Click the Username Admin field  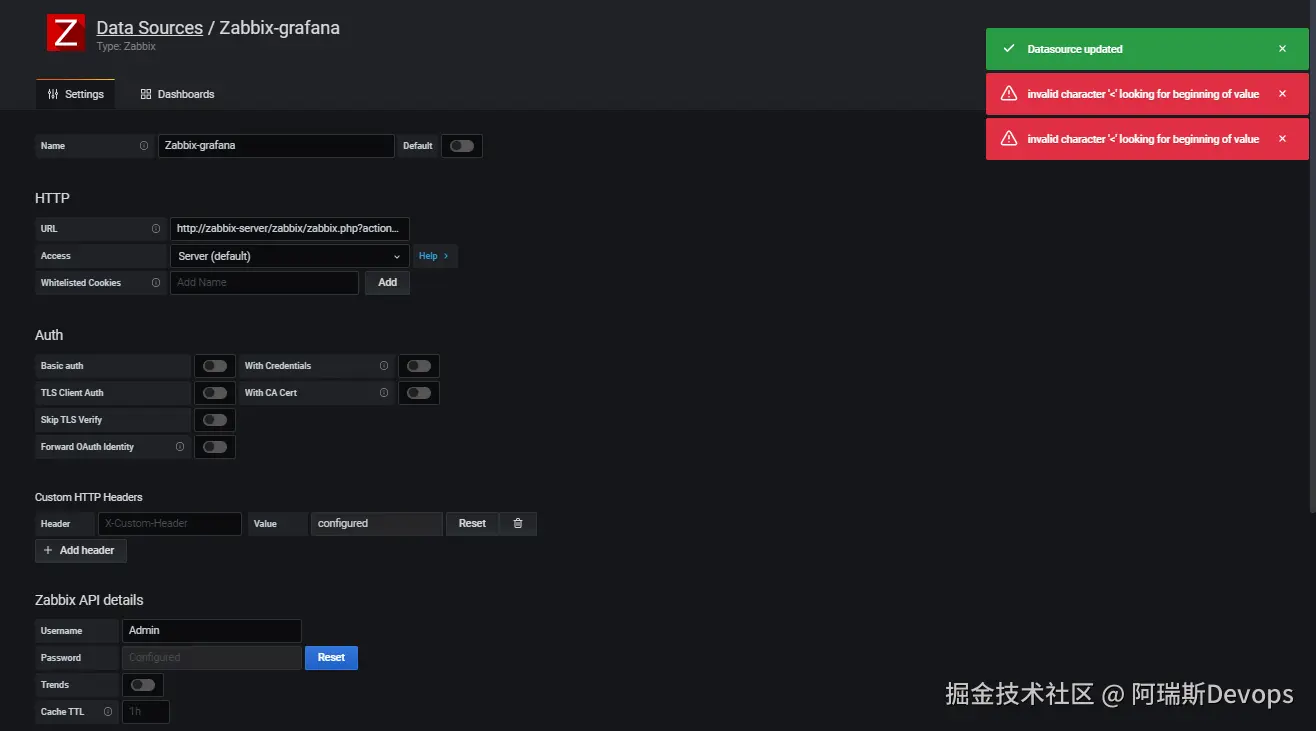click(212, 631)
